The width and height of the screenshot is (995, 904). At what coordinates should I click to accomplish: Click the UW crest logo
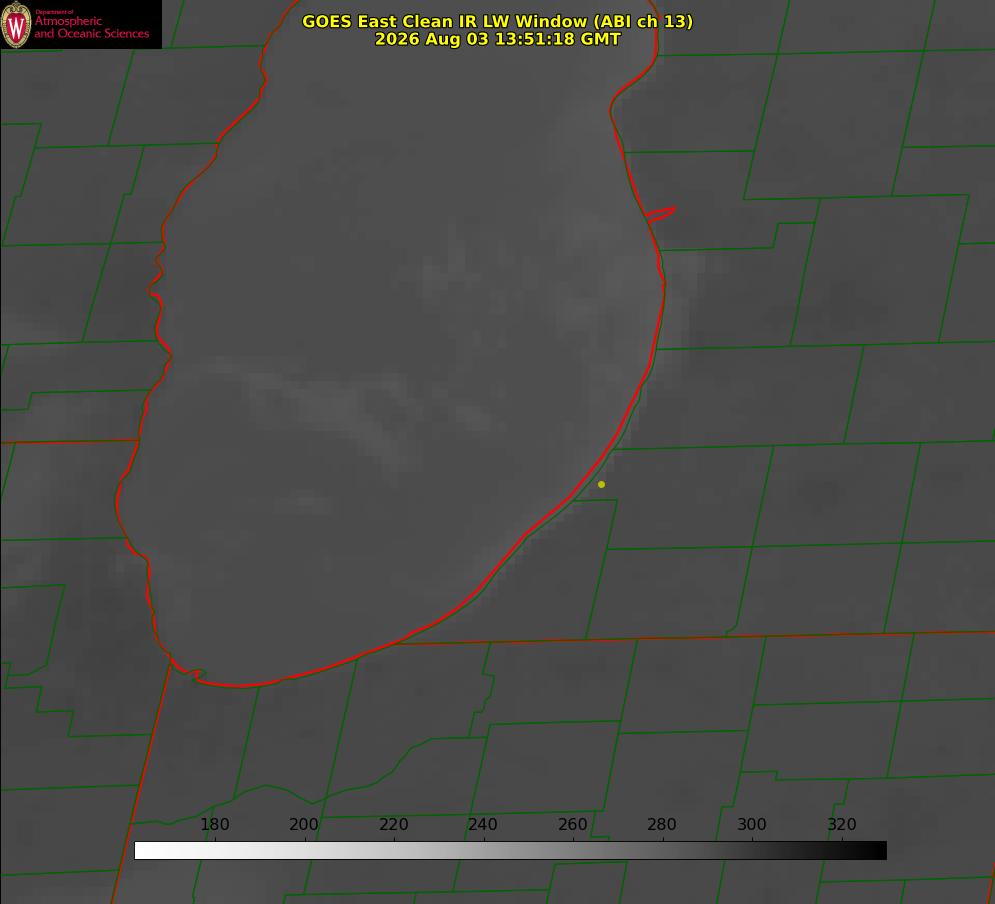click(16, 25)
